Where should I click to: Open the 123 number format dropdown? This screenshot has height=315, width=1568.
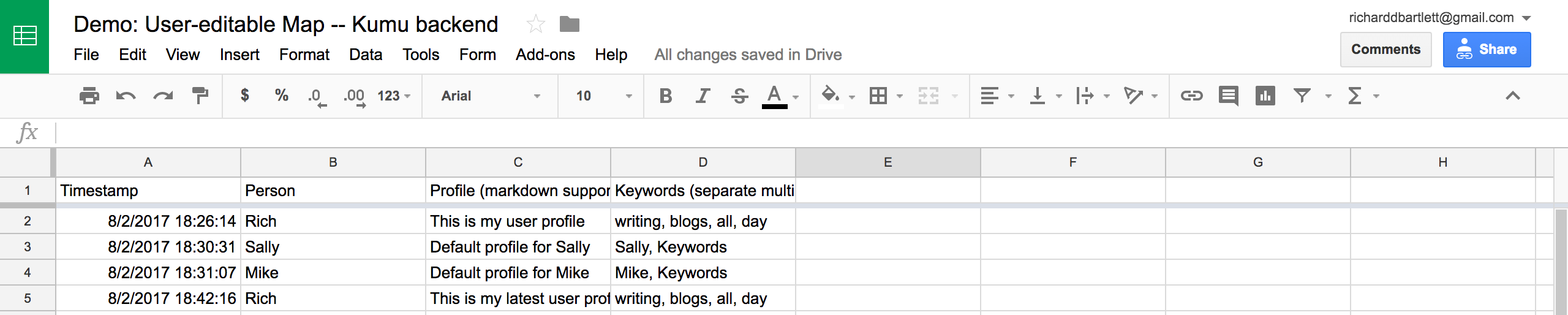coord(394,96)
